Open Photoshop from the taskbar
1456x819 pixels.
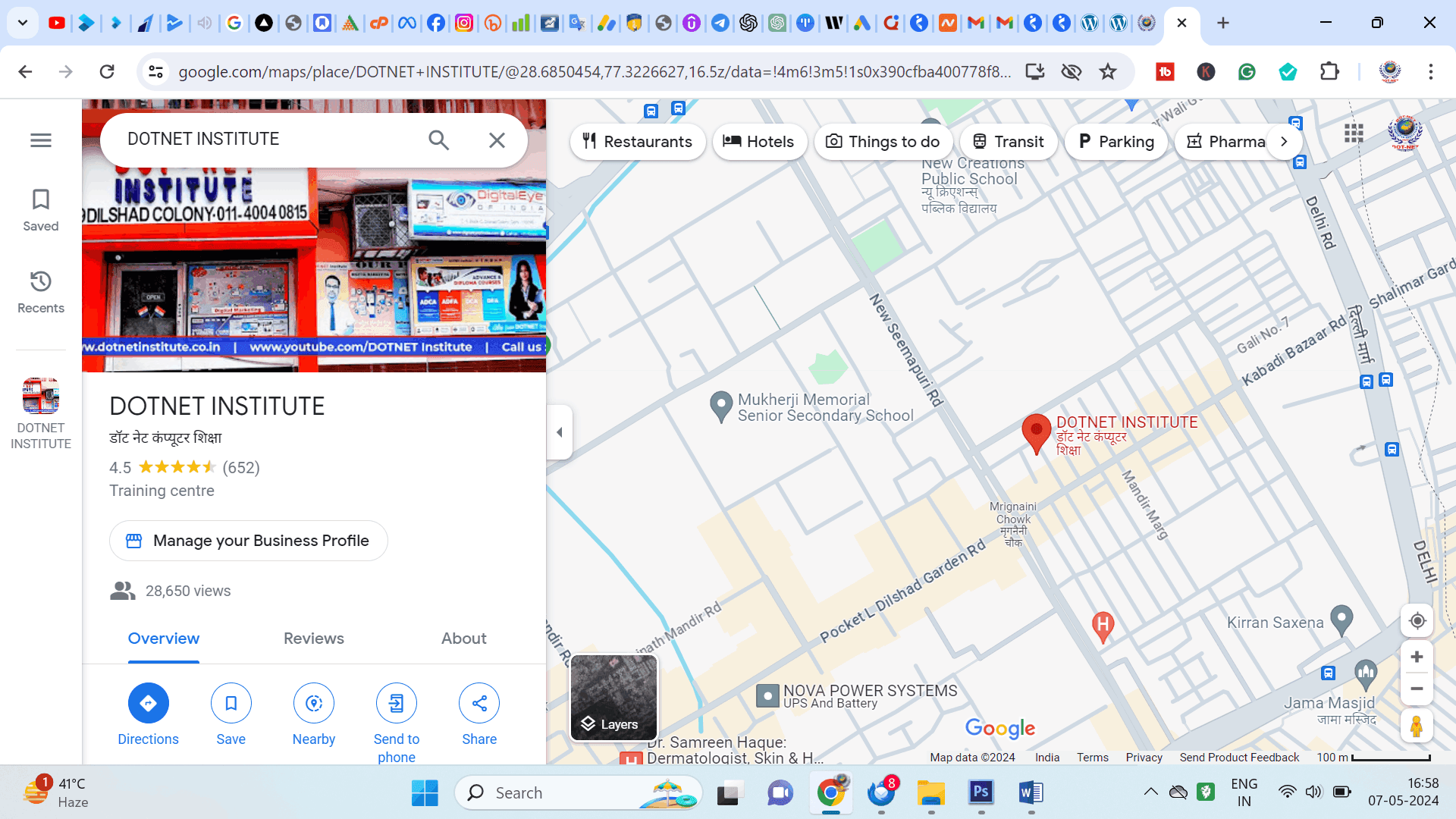981,792
